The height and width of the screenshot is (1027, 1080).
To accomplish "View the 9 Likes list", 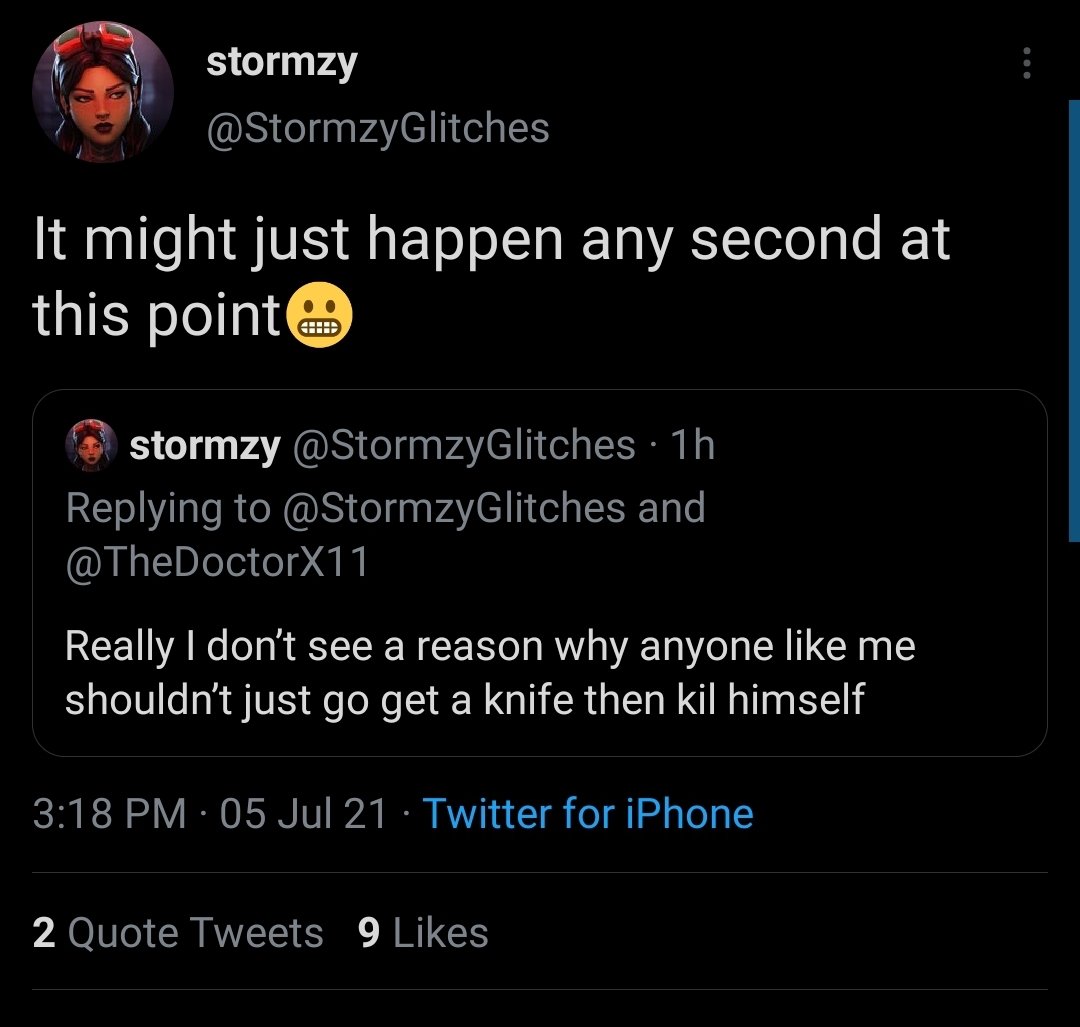I will (x=422, y=933).
